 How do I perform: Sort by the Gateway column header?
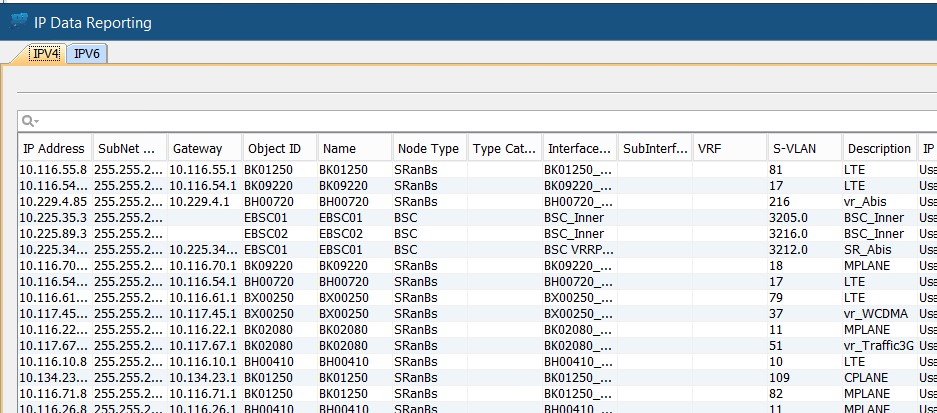click(203, 148)
